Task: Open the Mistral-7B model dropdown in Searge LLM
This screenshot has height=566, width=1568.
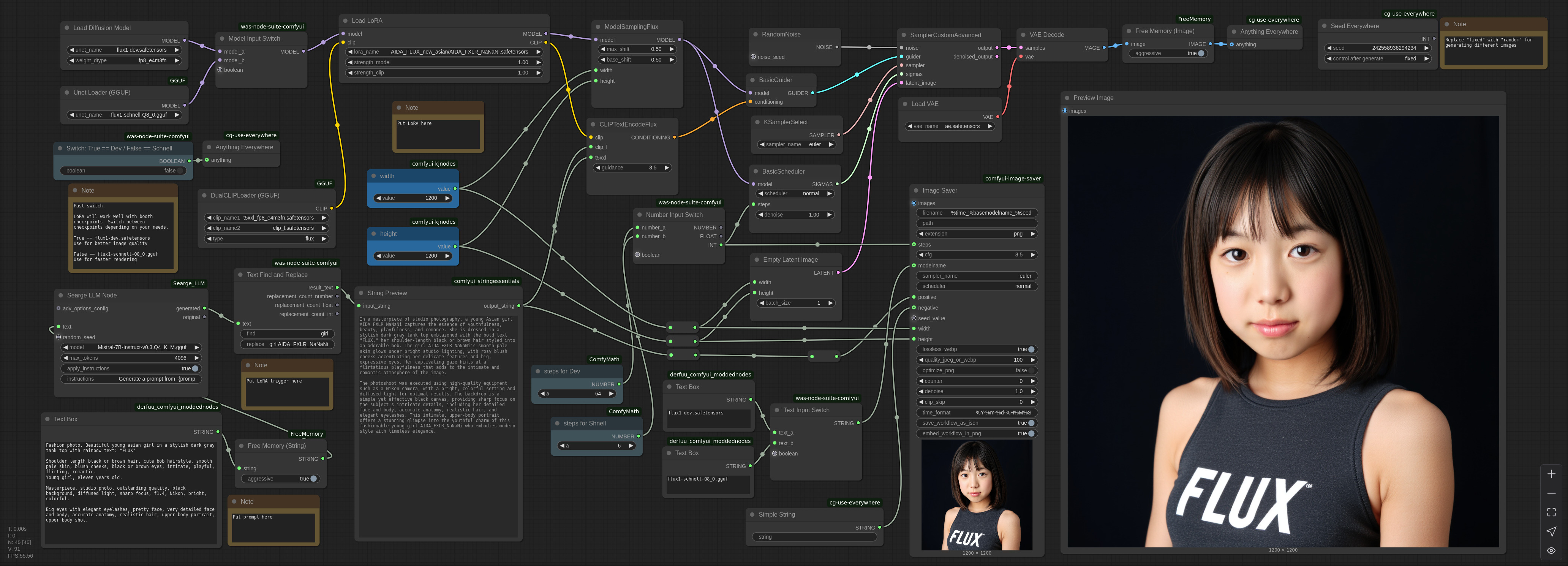Action: (x=131, y=348)
